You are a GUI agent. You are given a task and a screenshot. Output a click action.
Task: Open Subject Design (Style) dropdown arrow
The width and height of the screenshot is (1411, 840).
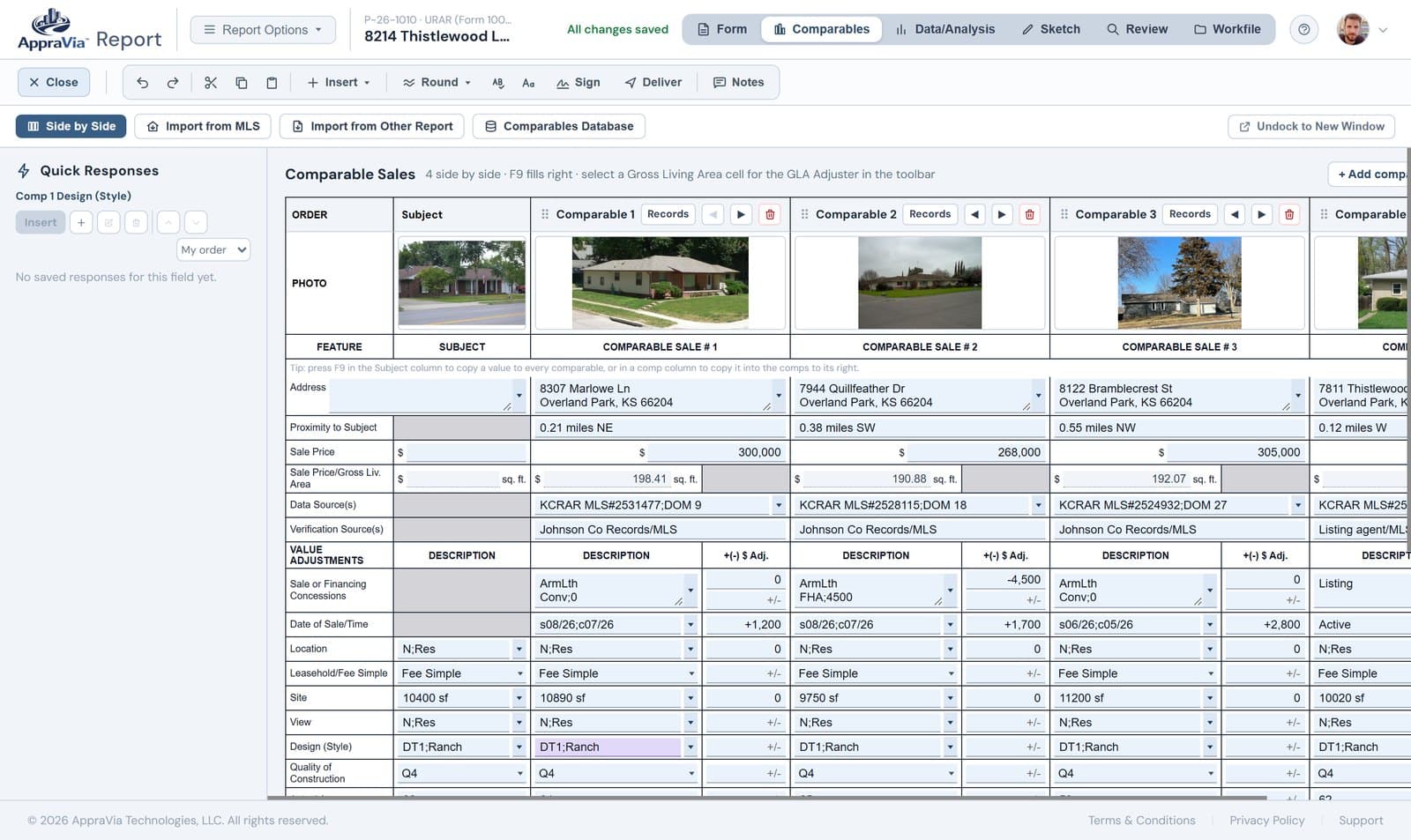pos(519,747)
